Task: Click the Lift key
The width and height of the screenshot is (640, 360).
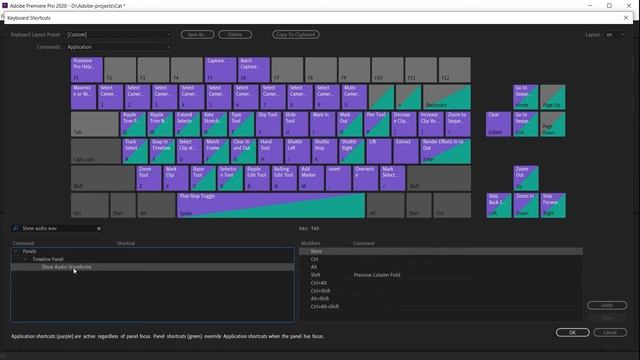Action: tap(379, 151)
